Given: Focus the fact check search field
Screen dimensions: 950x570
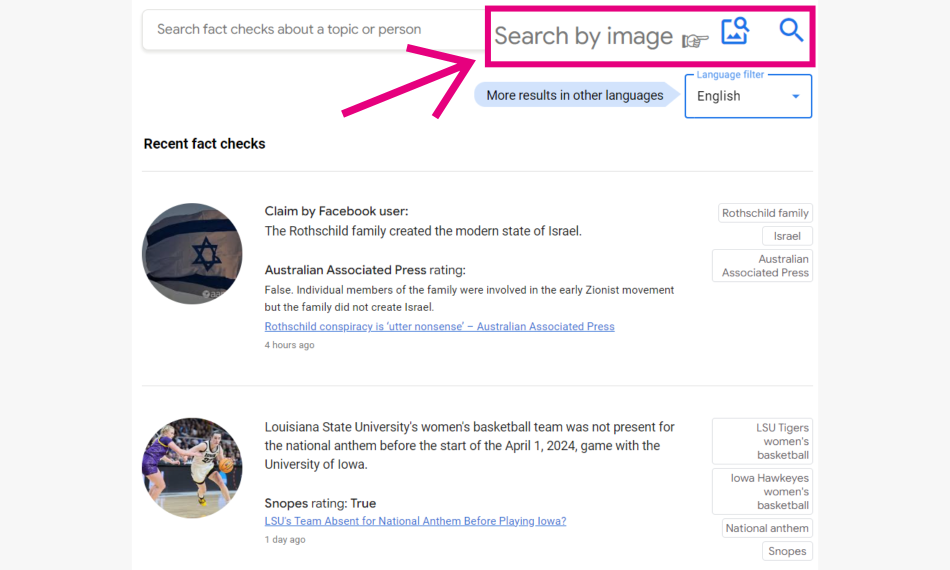Looking at the screenshot, I should tap(314, 29).
